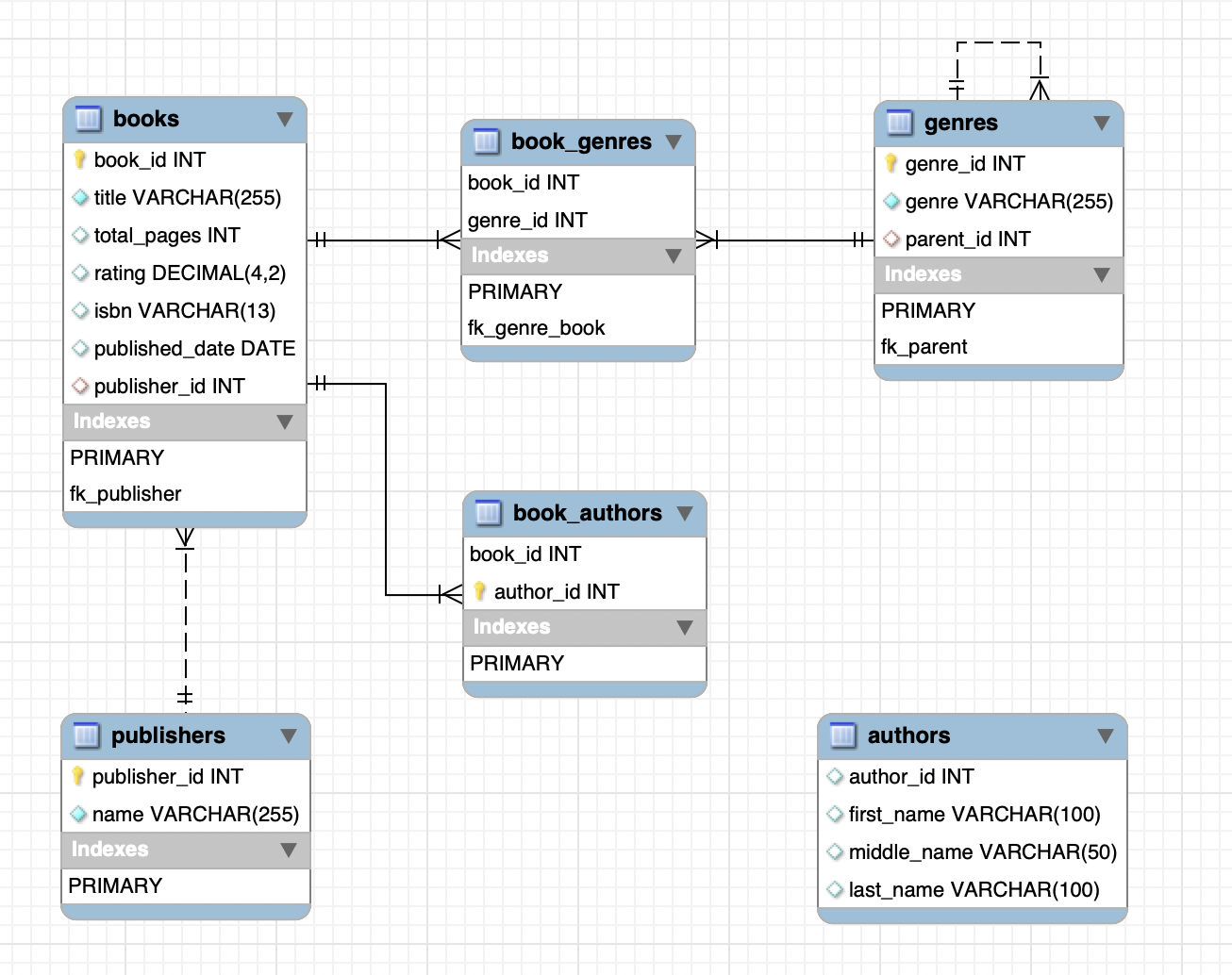Click the book_id primary key icon in books

80,159
